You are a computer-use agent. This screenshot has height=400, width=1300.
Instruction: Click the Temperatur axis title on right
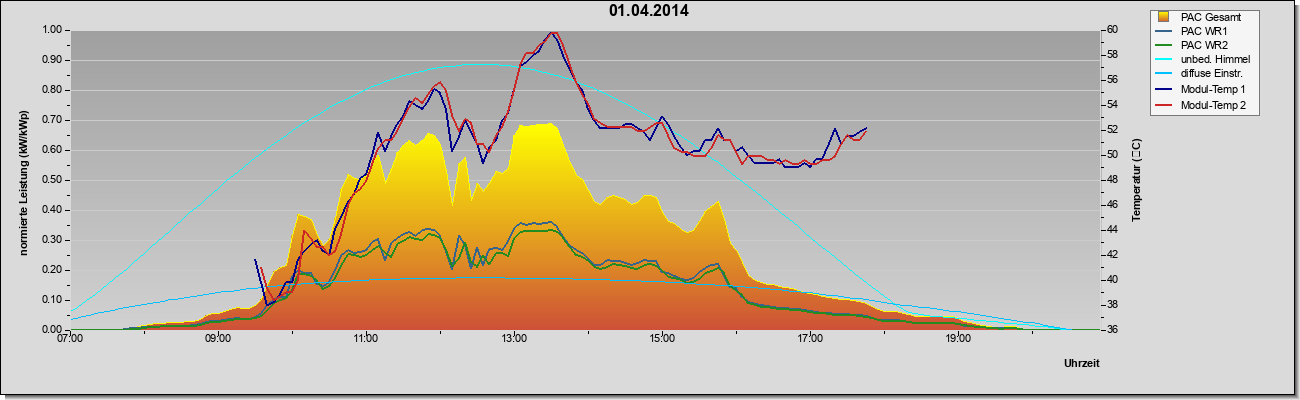(1136, 180)
